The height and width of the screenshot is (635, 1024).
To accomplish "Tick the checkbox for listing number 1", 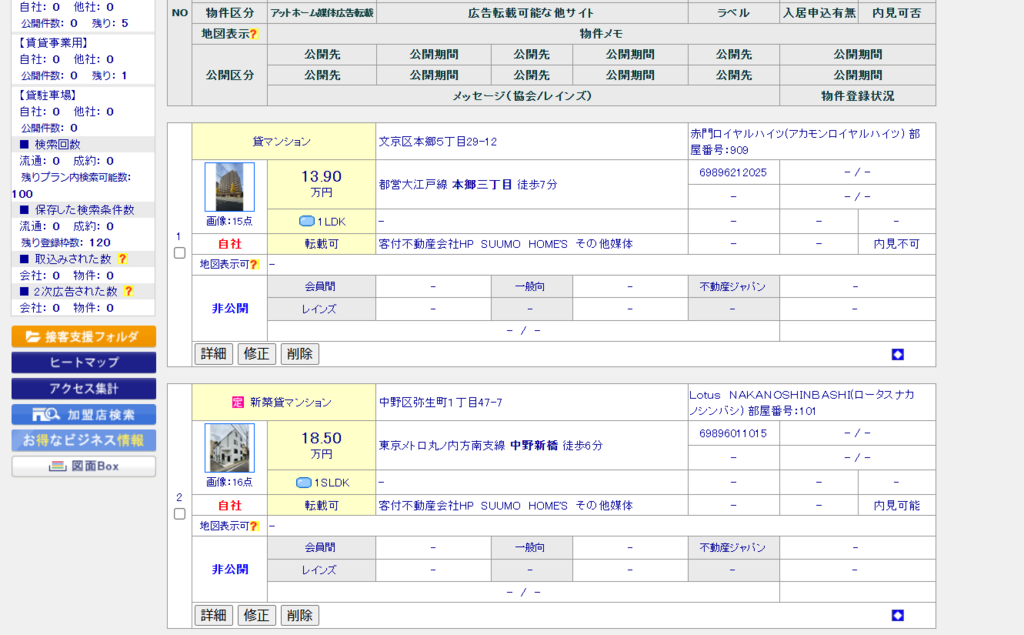I will coord(179,253).
